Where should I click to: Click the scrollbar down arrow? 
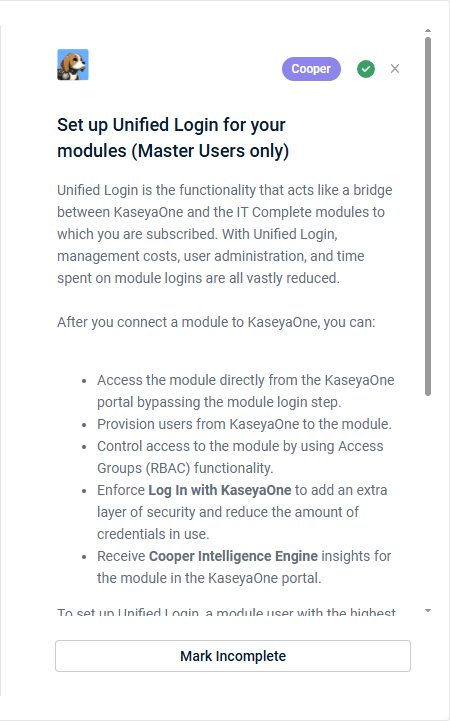click(x=428, y=611)
